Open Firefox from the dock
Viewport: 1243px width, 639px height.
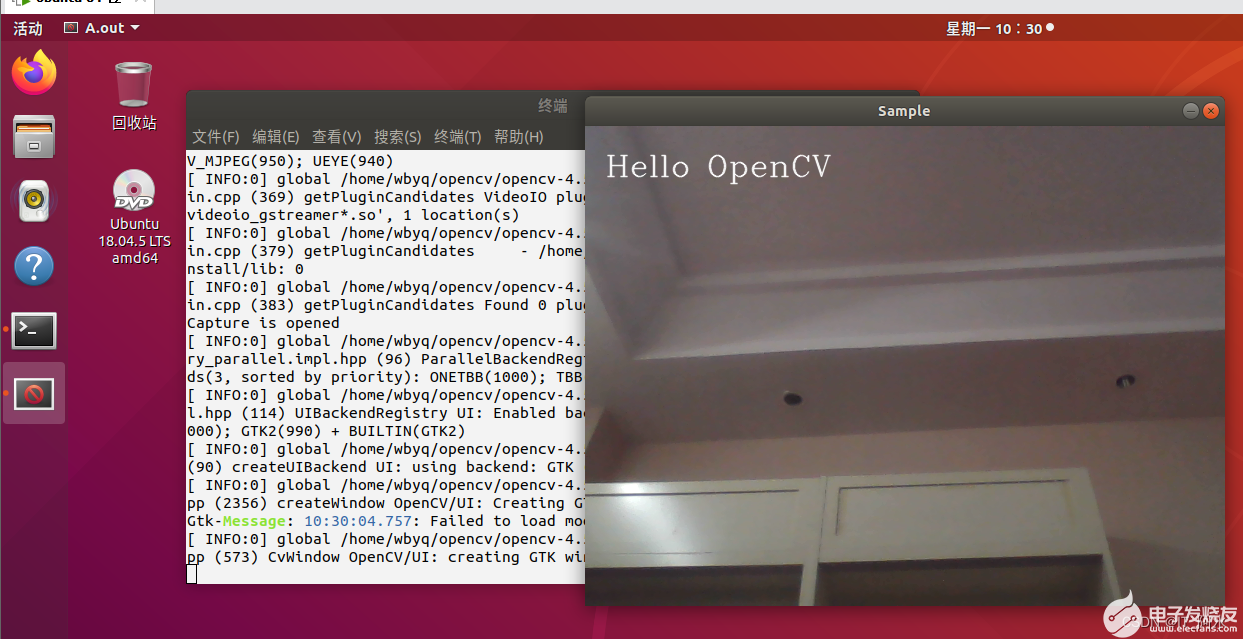click(34, 73)
